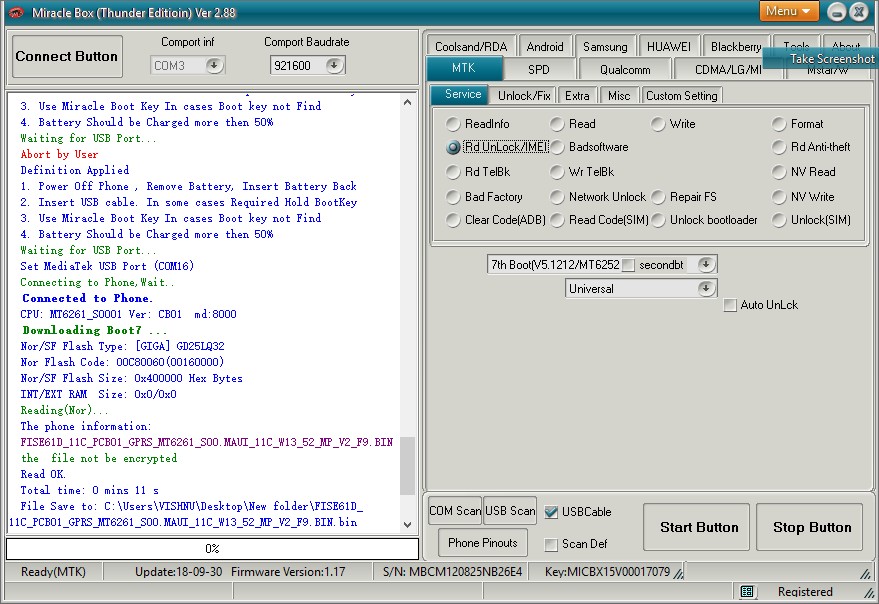Click the log scrollbar up arrow
879x604 pixels.
[x=408, y=102]
